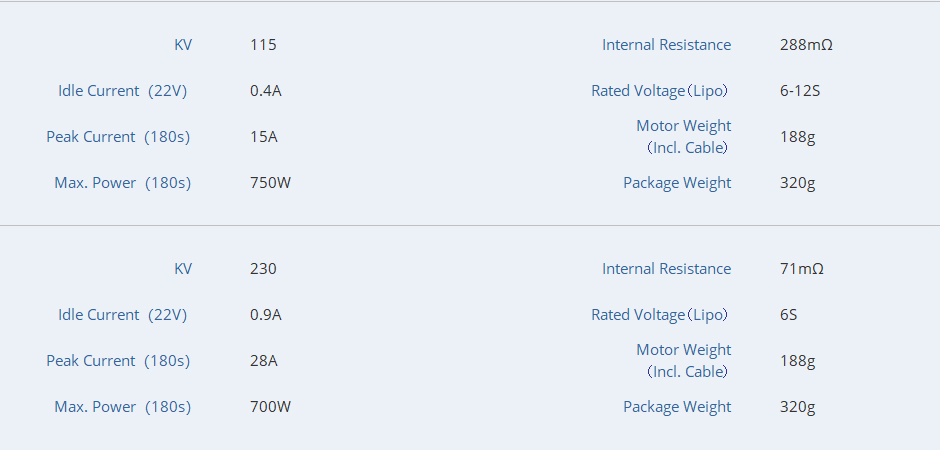Click the Internal Resistance label beside 288mΩ
Image resolution: width=940 pixels, height=450 pixels.
(666, 45)
